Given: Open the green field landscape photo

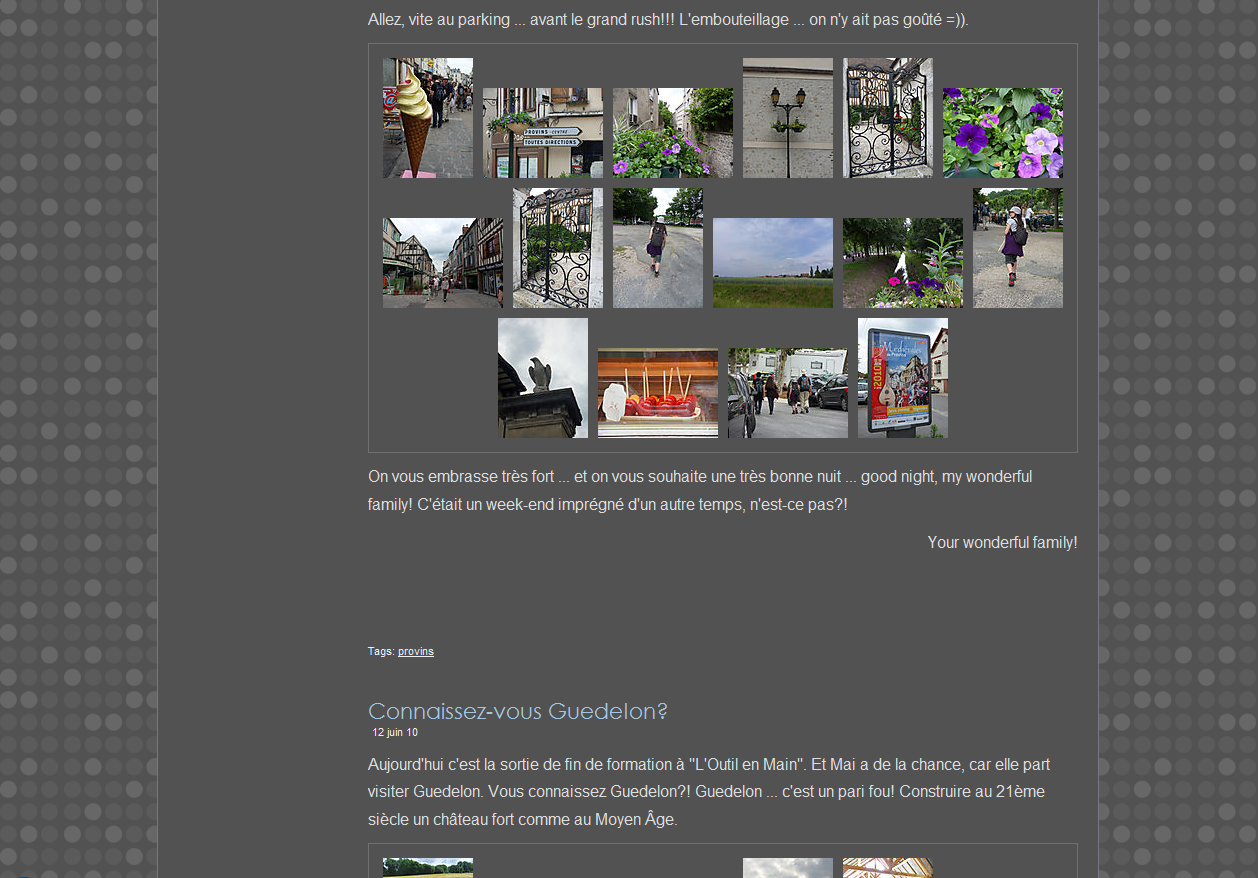Looking at the screenshot, I should (x=772, y=263).
